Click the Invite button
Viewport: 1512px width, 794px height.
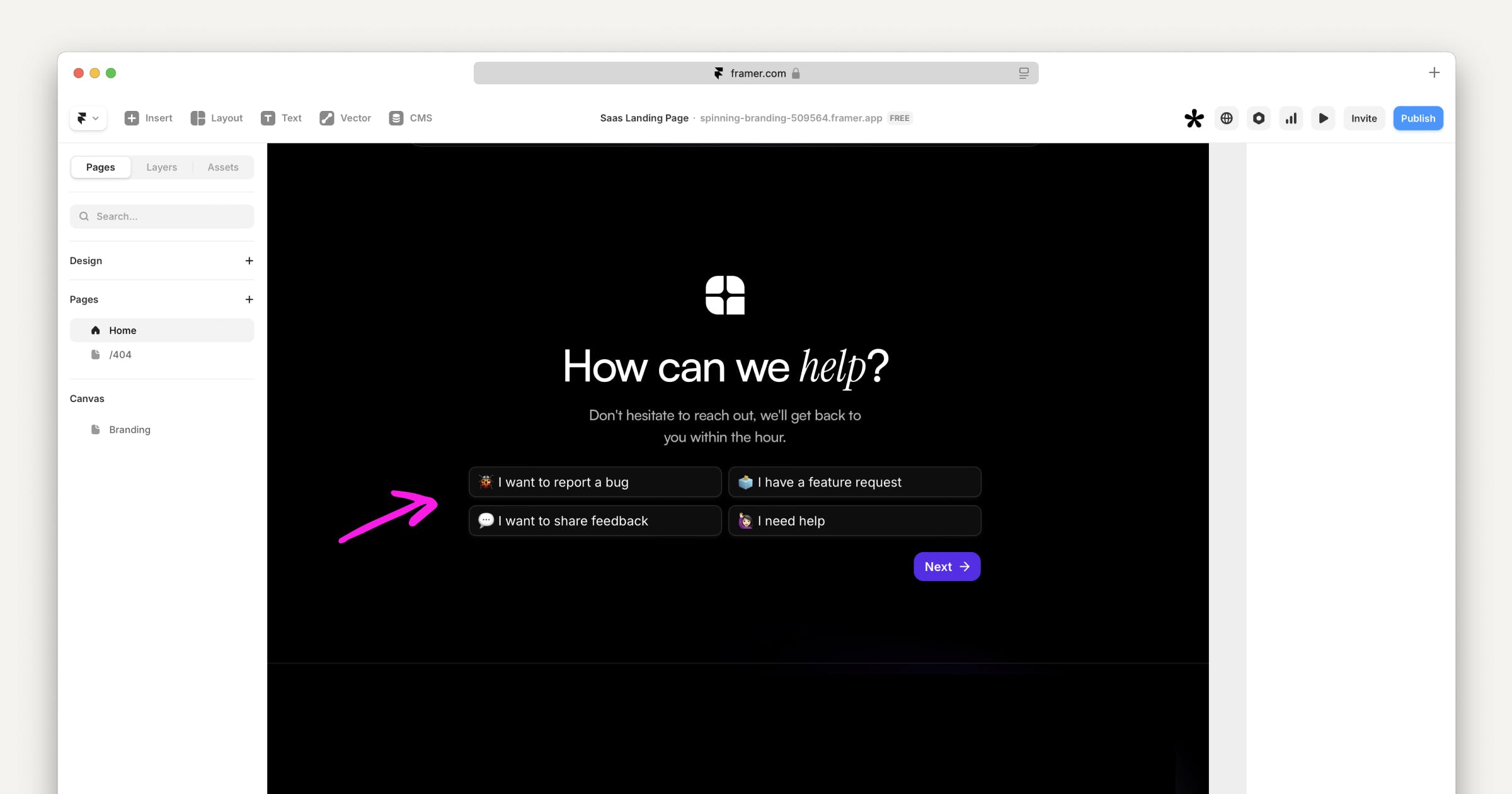click(1363, 118)
